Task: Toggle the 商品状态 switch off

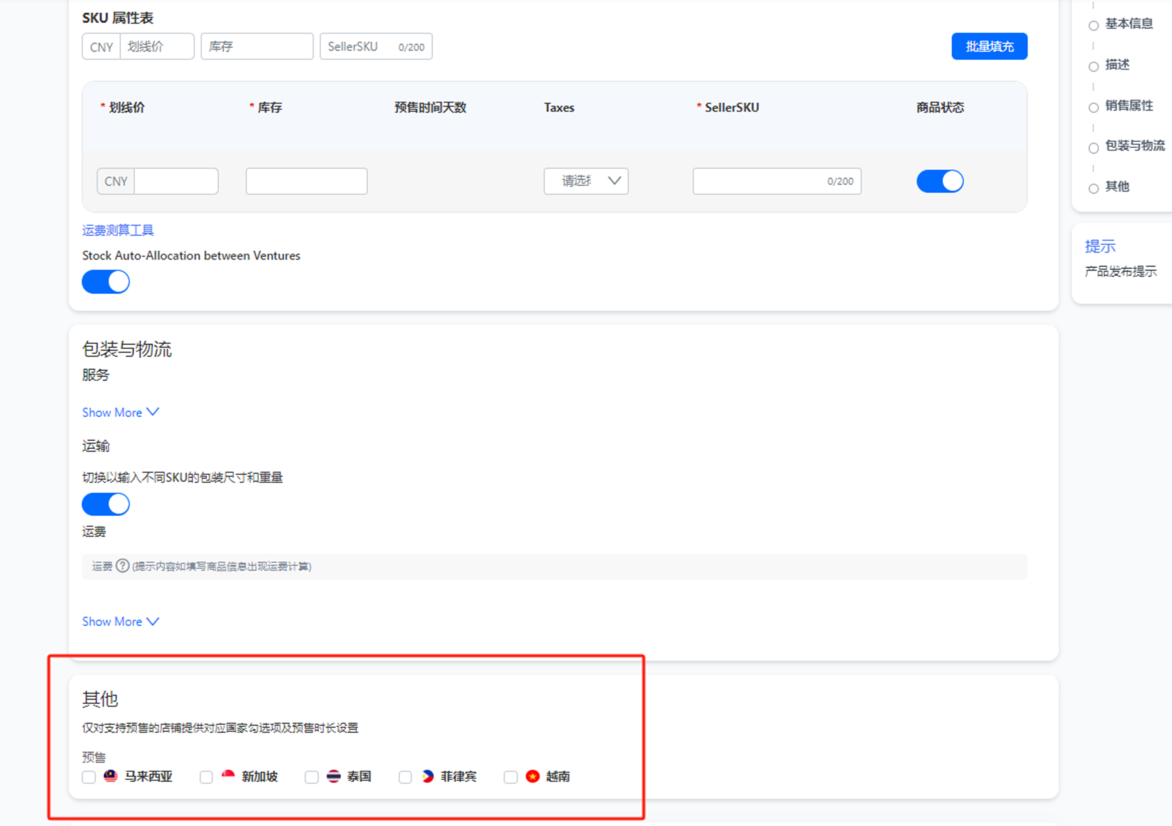Action: click(939, 181)
